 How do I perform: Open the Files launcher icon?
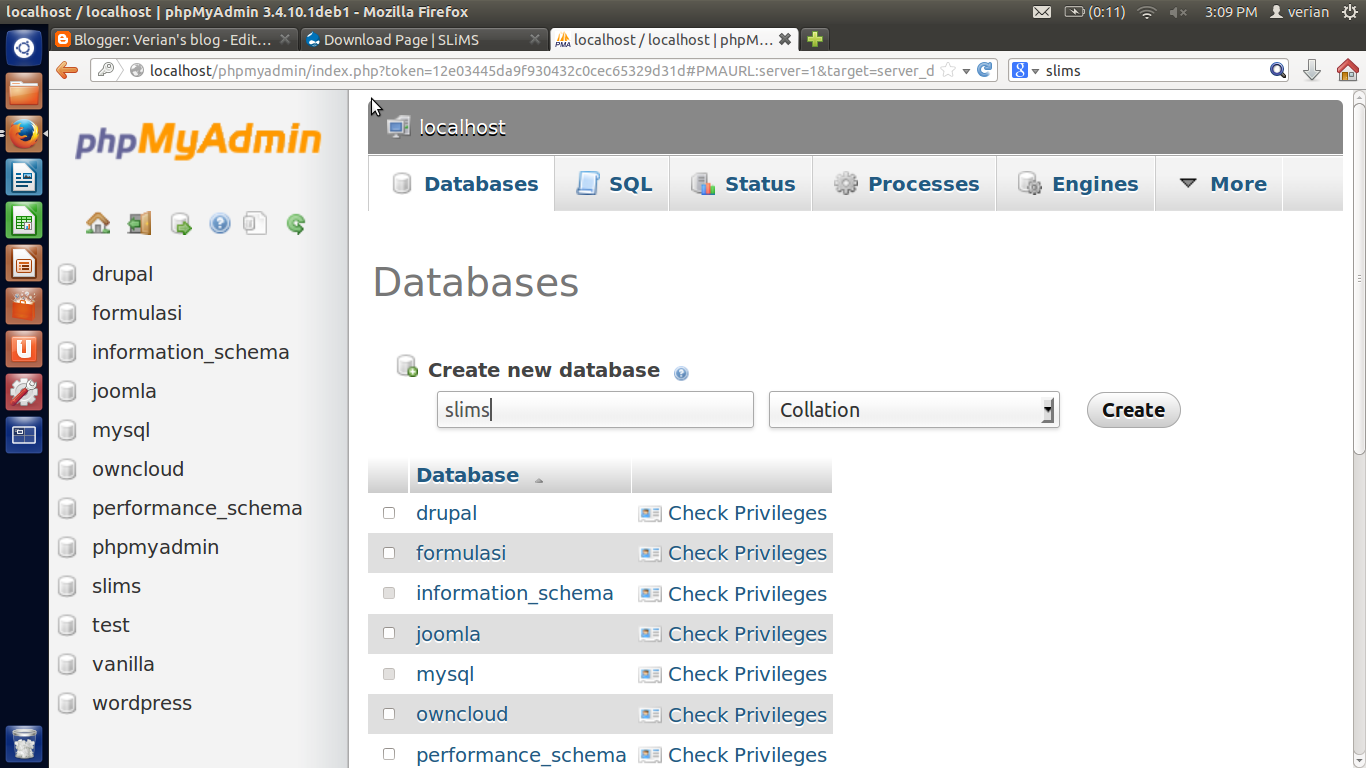coord(24,91)
